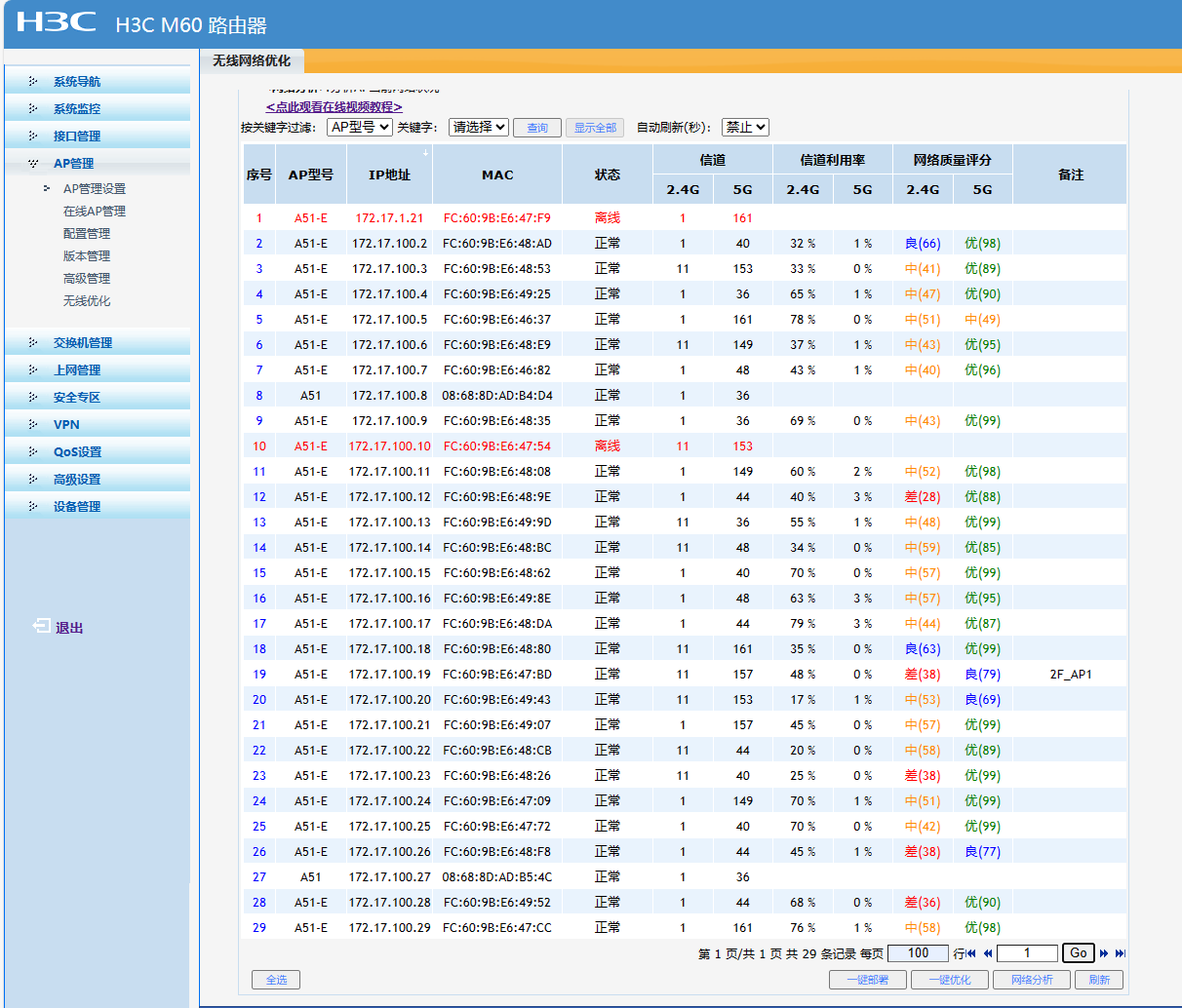Click the 退出 logout icon in the sidebar
The height and width of the screenshot is (1008, 1182).
(x=42, y=626)
